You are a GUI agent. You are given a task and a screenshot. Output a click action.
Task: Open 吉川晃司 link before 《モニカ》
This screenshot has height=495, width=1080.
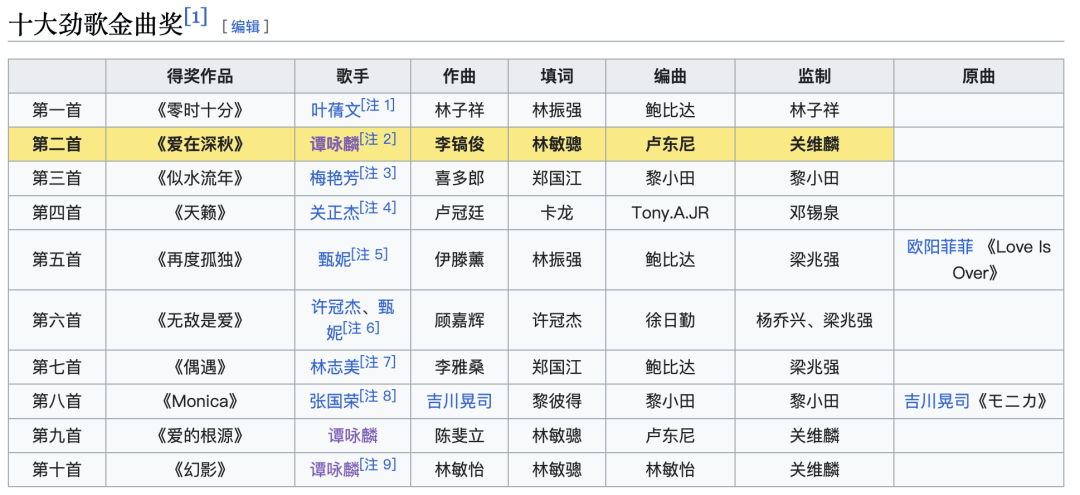coord(937,402)
